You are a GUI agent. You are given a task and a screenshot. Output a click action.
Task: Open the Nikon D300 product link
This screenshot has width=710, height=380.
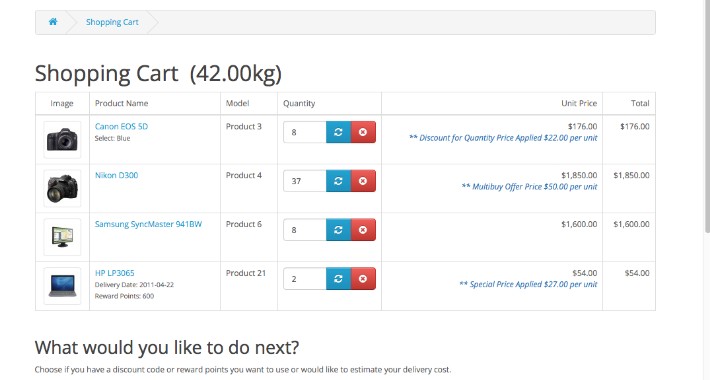(116, 175)
